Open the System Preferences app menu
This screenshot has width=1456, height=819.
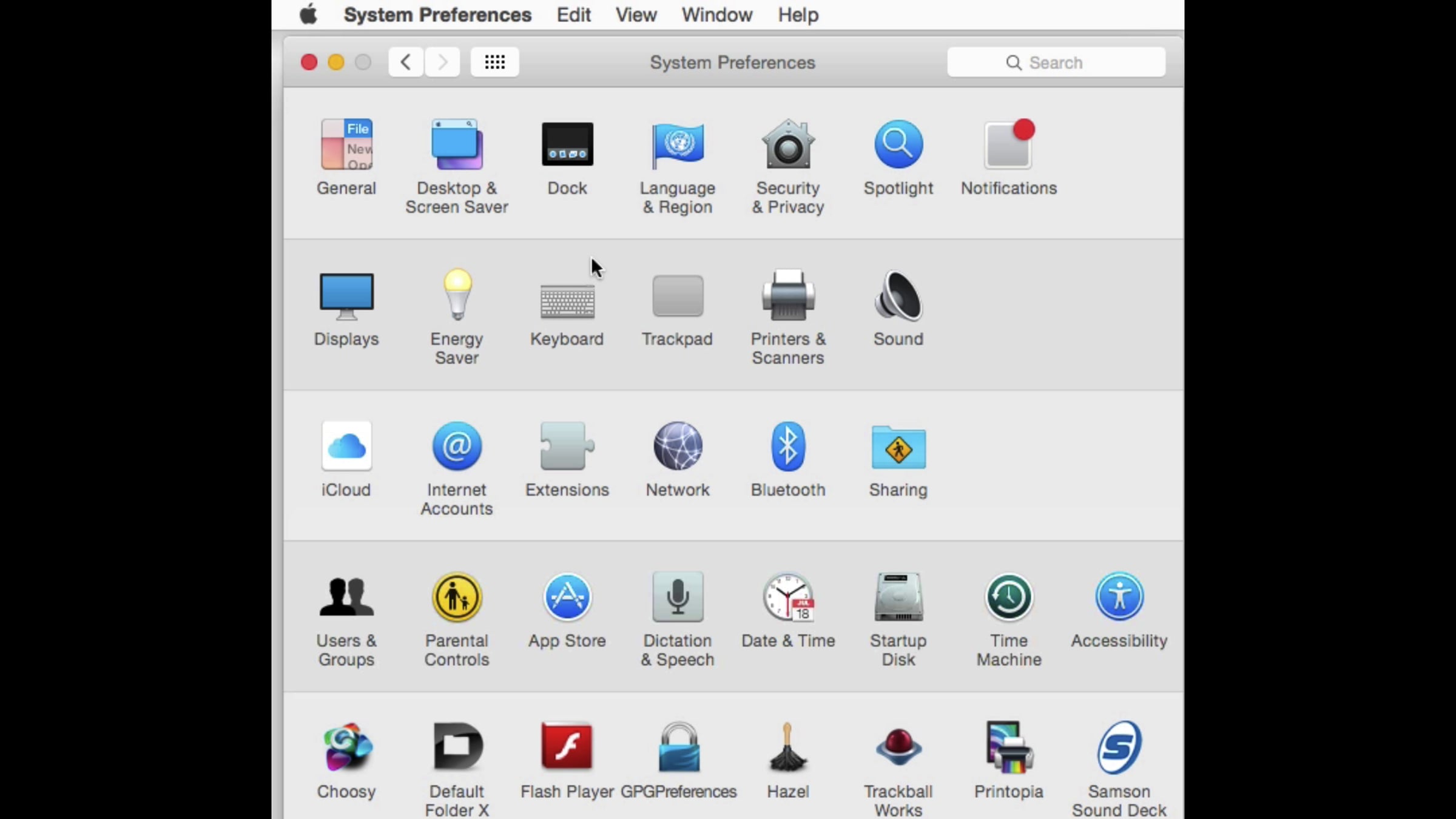coord(437,15)
